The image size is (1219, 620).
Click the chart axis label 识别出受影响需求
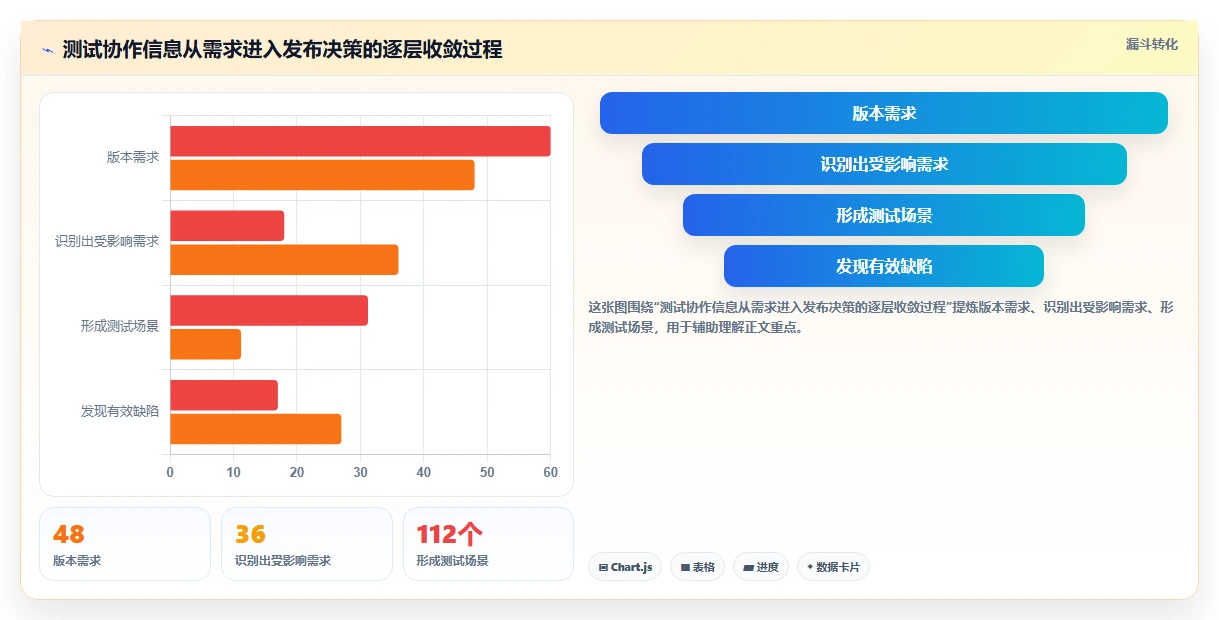[x=107, y=242]
